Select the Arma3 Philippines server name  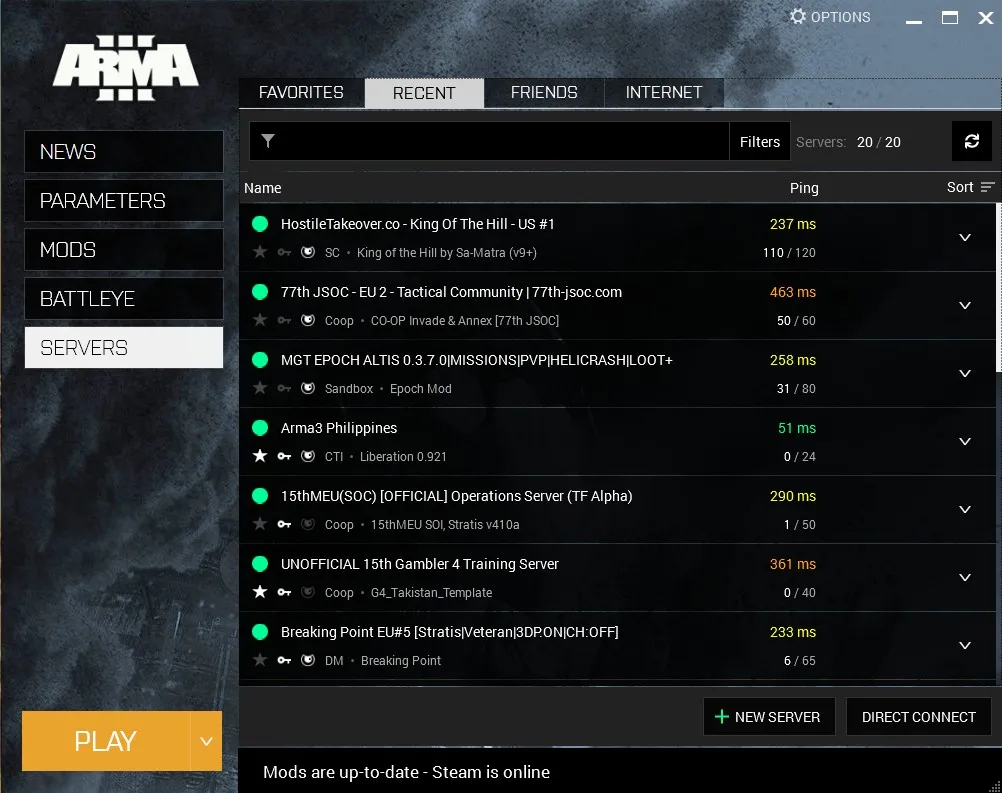click(339, 428)
